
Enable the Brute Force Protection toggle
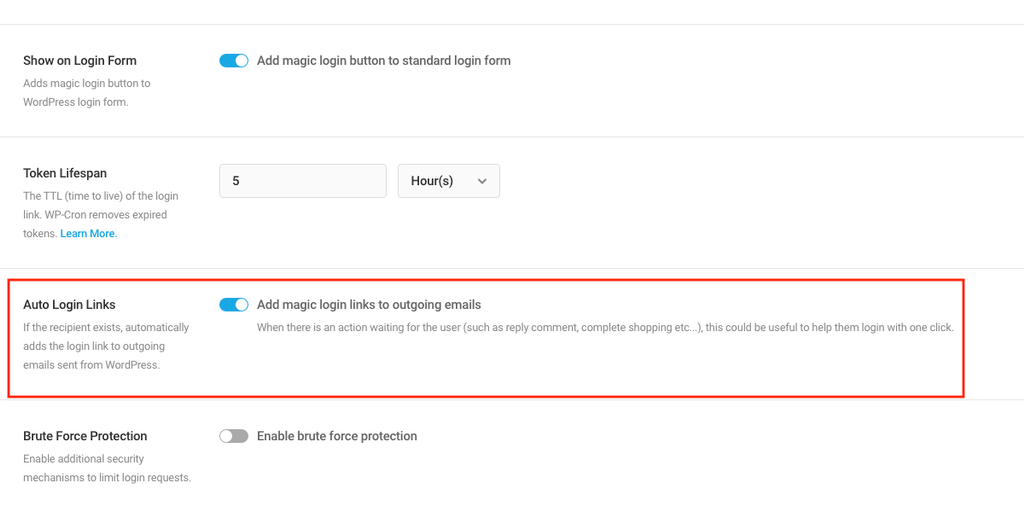(234, 436)
